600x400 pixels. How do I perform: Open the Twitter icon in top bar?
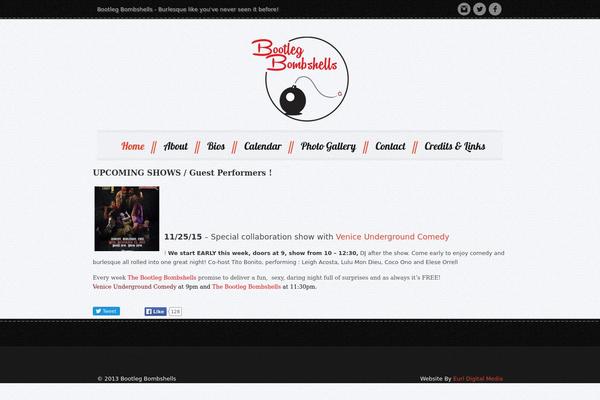pos(479,9)
